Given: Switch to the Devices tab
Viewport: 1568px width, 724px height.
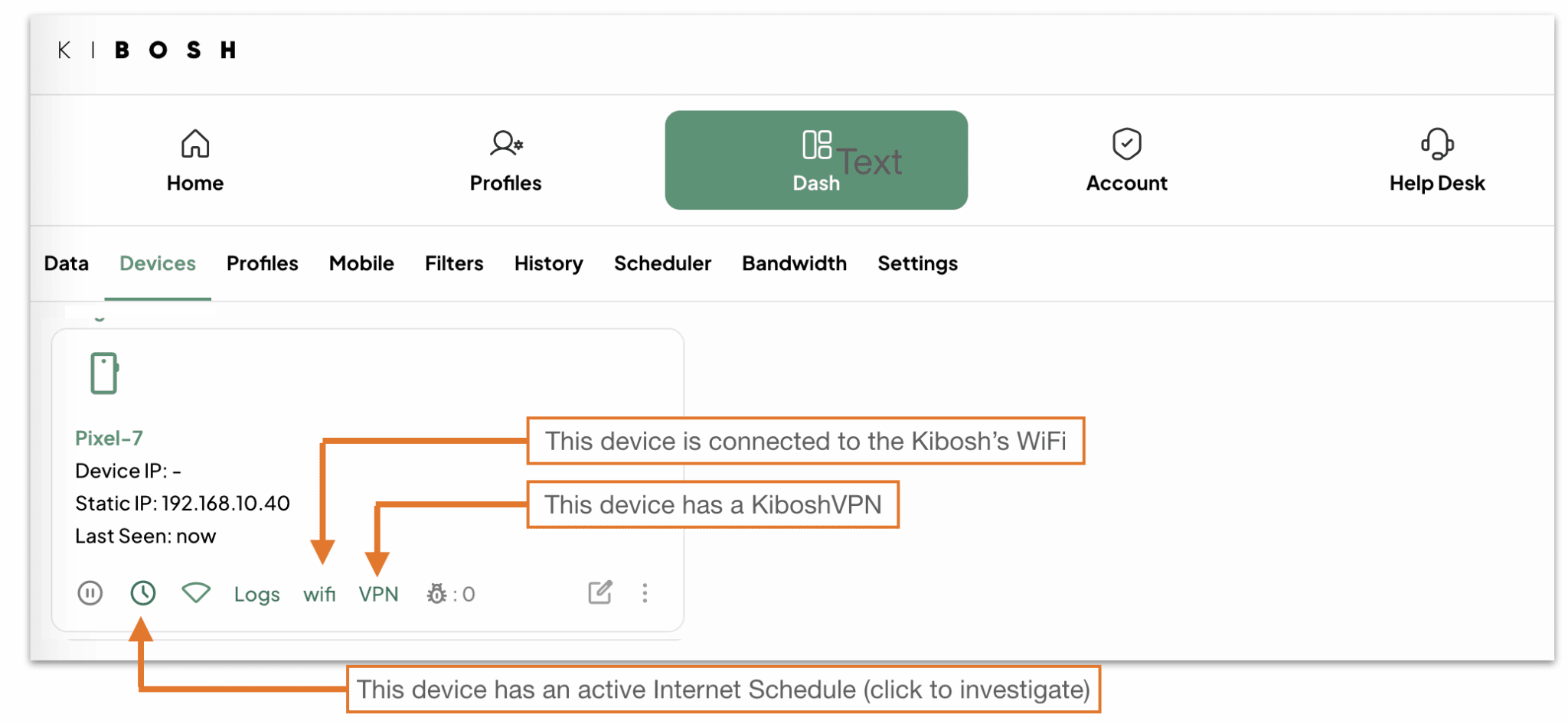Looking at the screenshot, I should point(157,263).
